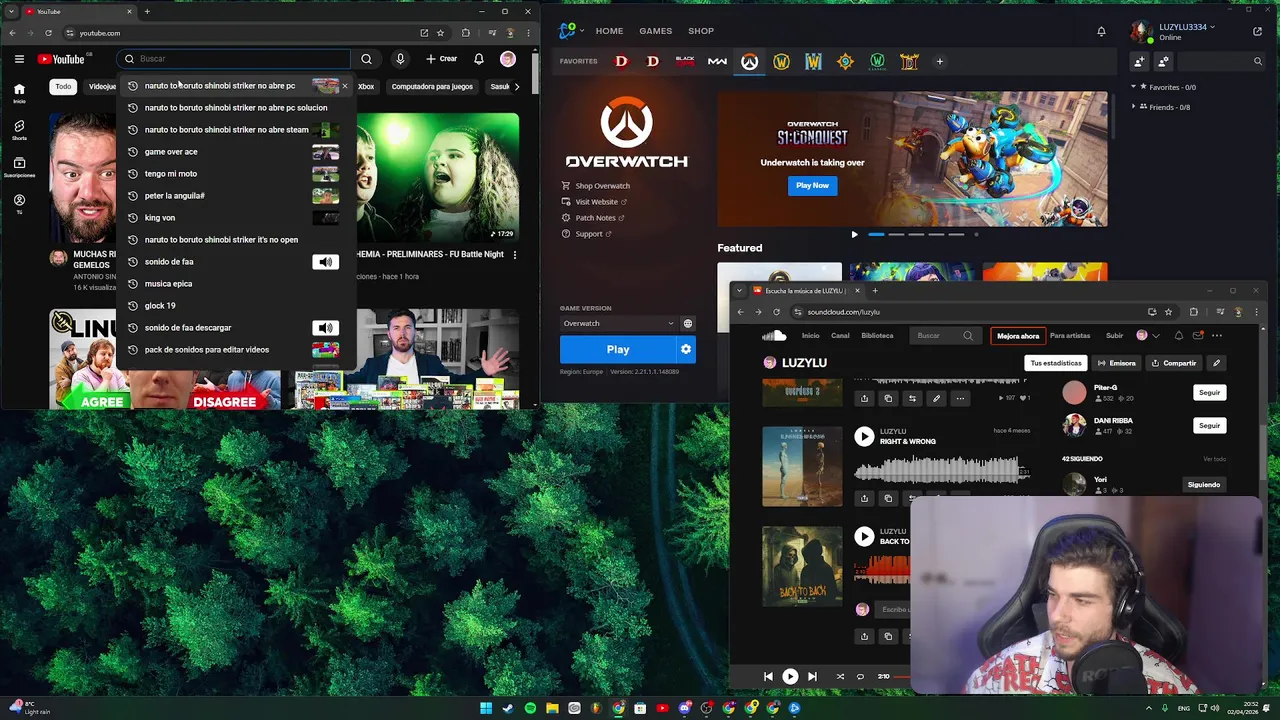
Task: Click the RIGHT & WRONG waveform to seek
Action: point(941,470)
